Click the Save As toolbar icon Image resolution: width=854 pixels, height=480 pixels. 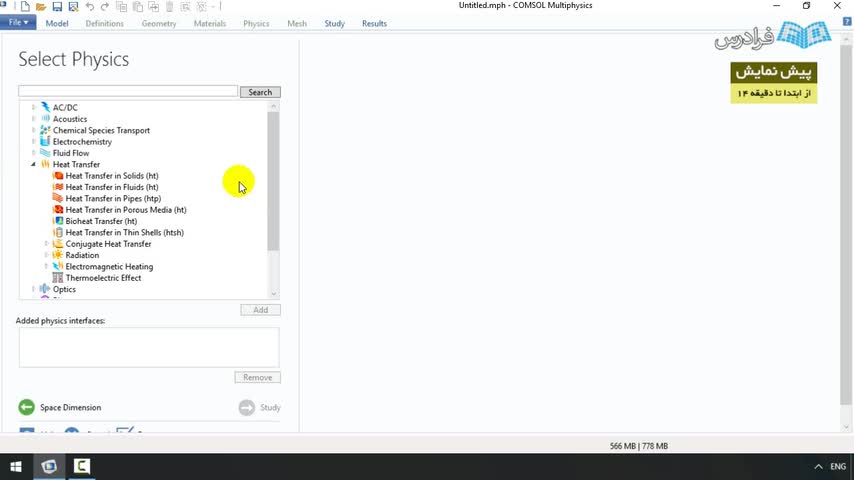point(74,7)
